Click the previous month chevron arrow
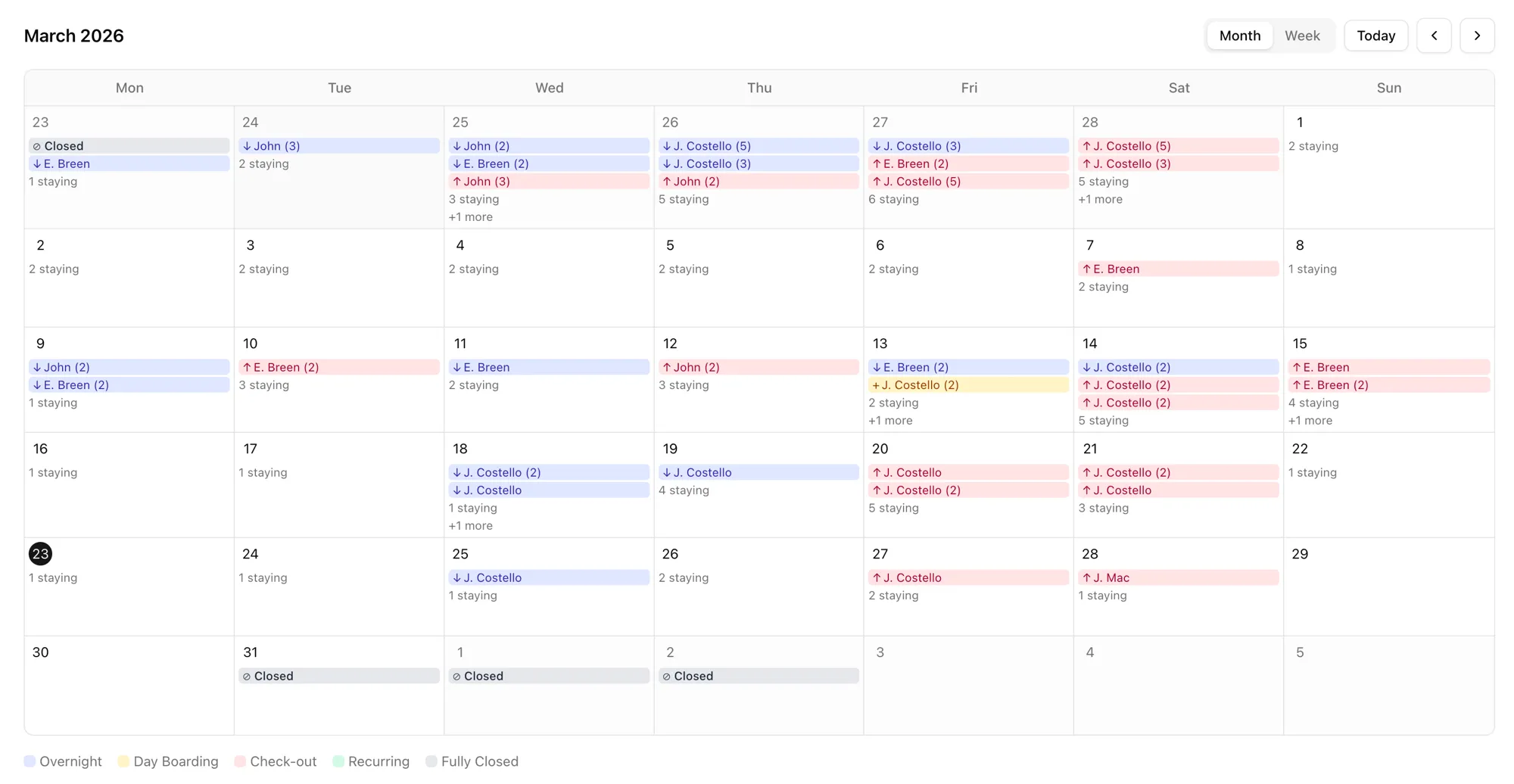The height and width of the screenshot is (784, 1514). point(1435,36)
